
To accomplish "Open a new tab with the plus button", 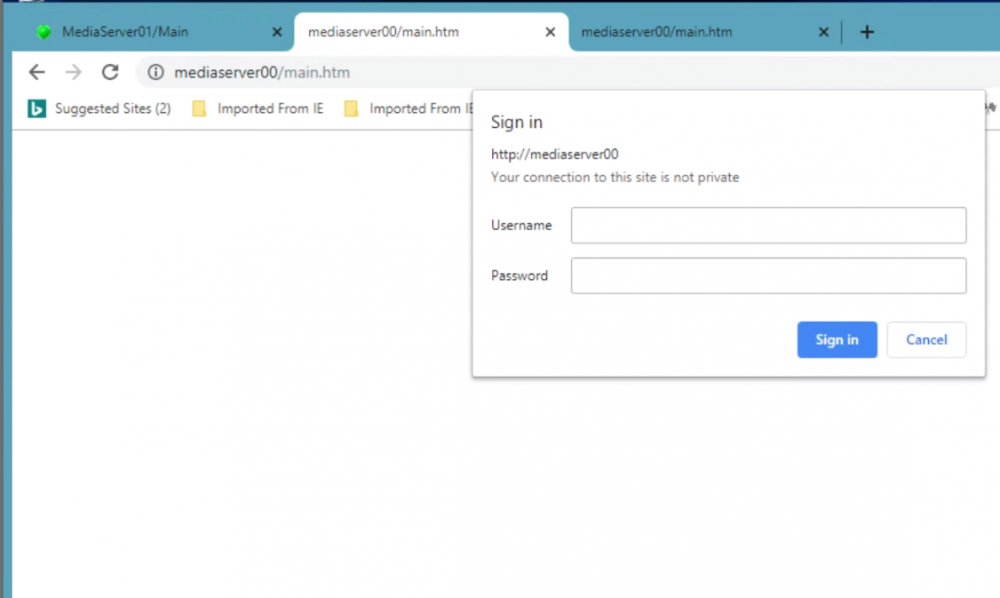I will [x=867, y=32].
